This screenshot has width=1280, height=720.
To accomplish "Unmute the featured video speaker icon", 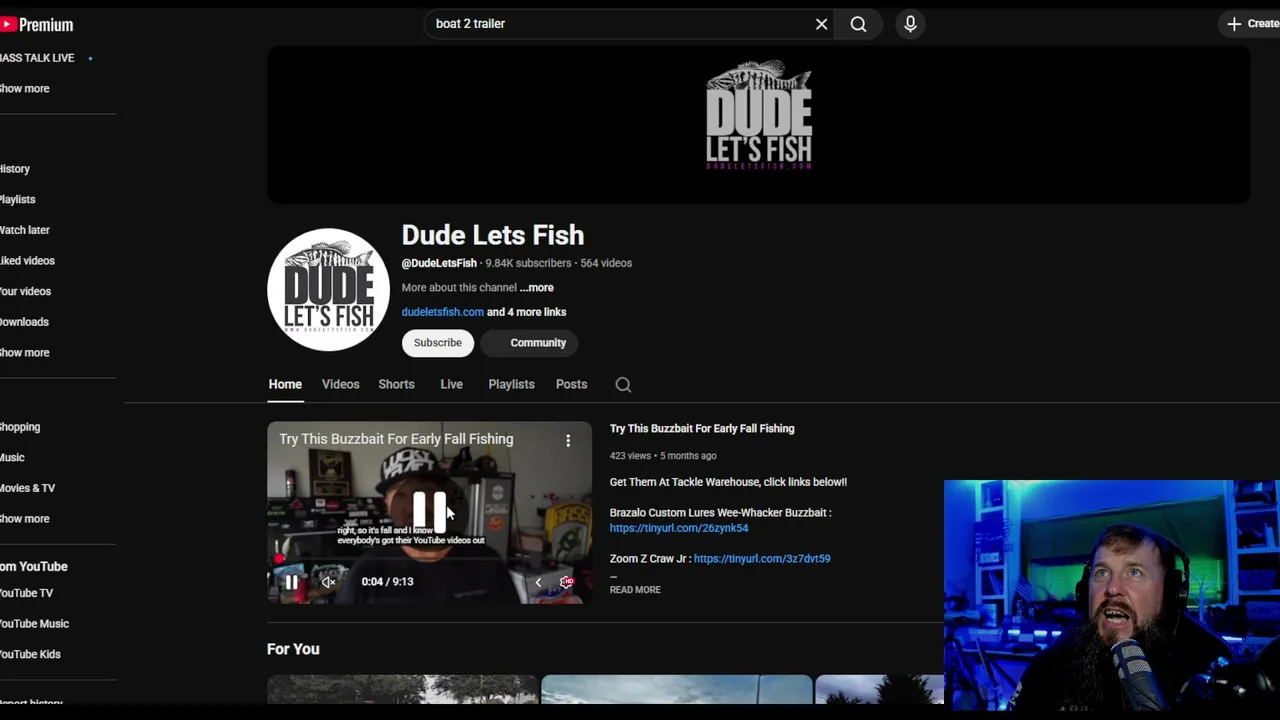I will (328, 582).
